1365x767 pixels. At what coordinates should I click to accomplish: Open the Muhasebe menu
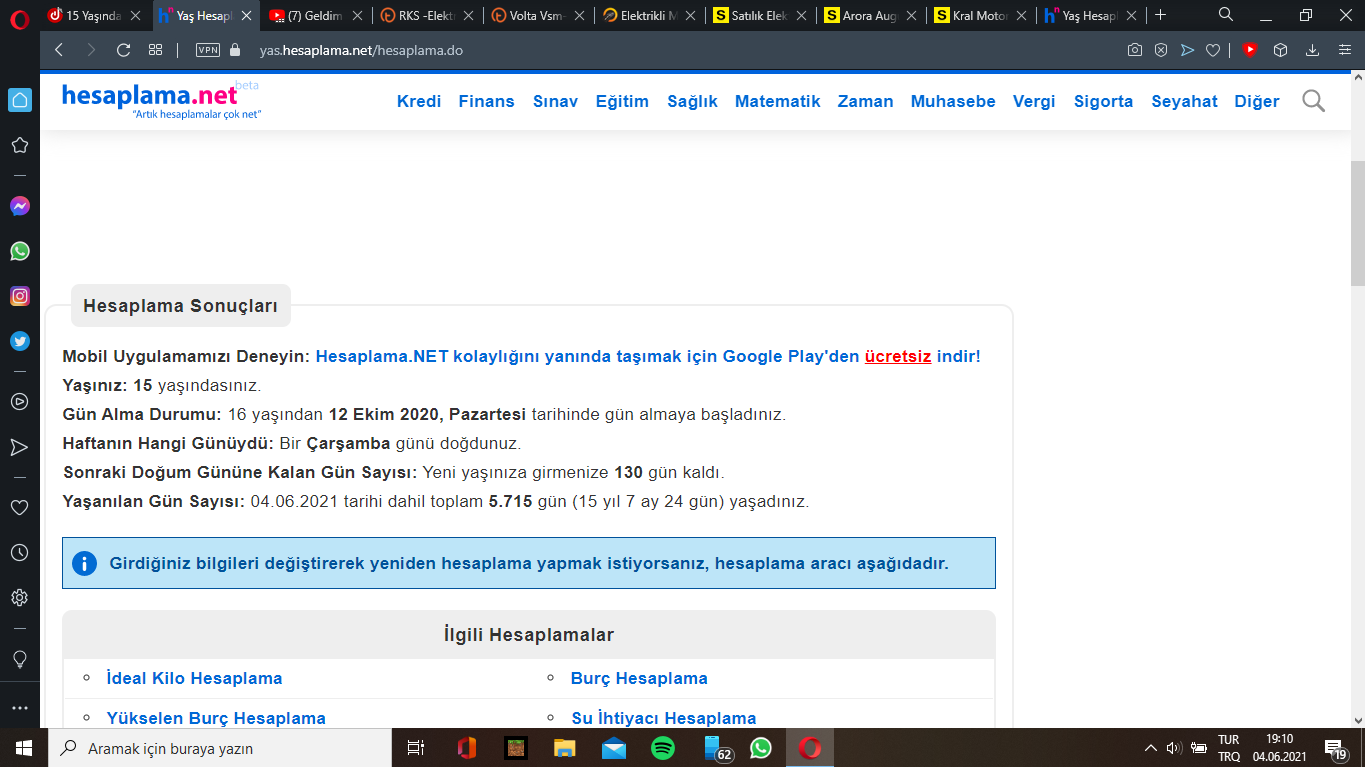click(953, 101)
